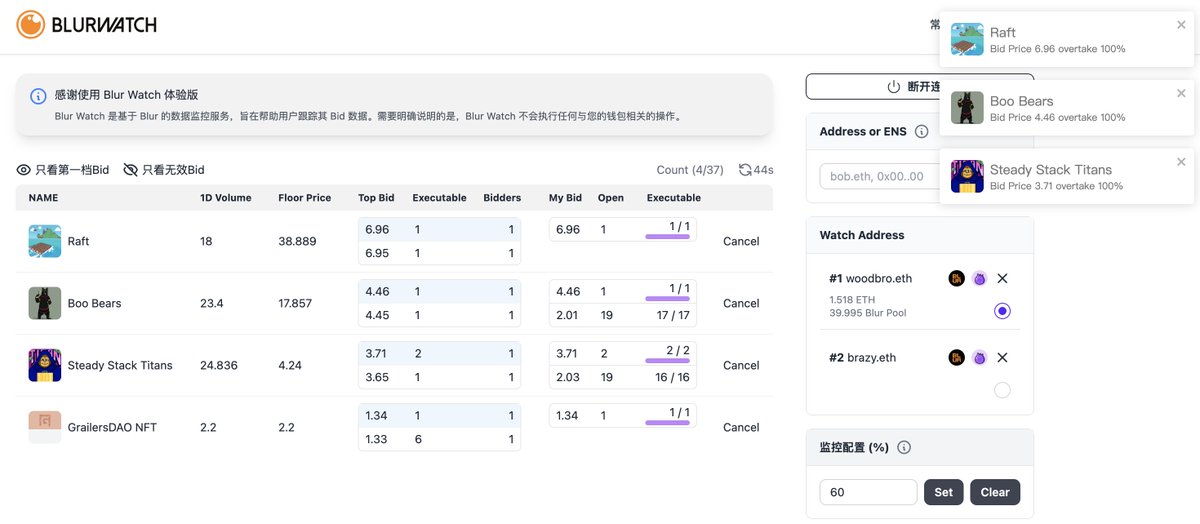This screenshot has height=524, width=1200.
Task: Click Raft floor price 38.889
Action: click(297, 241)
